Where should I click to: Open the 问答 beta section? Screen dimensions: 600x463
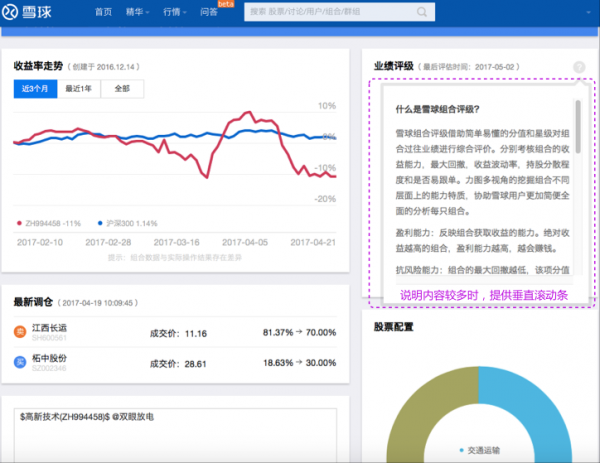pyautogui.click(x=210, y=13)
